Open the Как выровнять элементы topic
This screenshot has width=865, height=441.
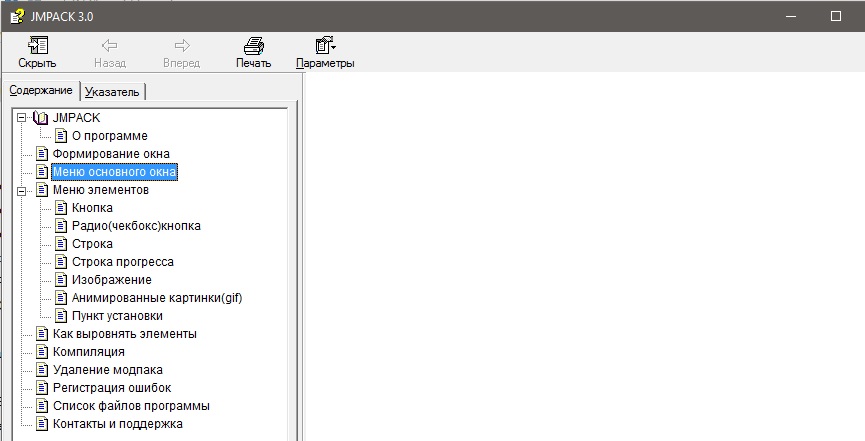[x=125, y=334]
